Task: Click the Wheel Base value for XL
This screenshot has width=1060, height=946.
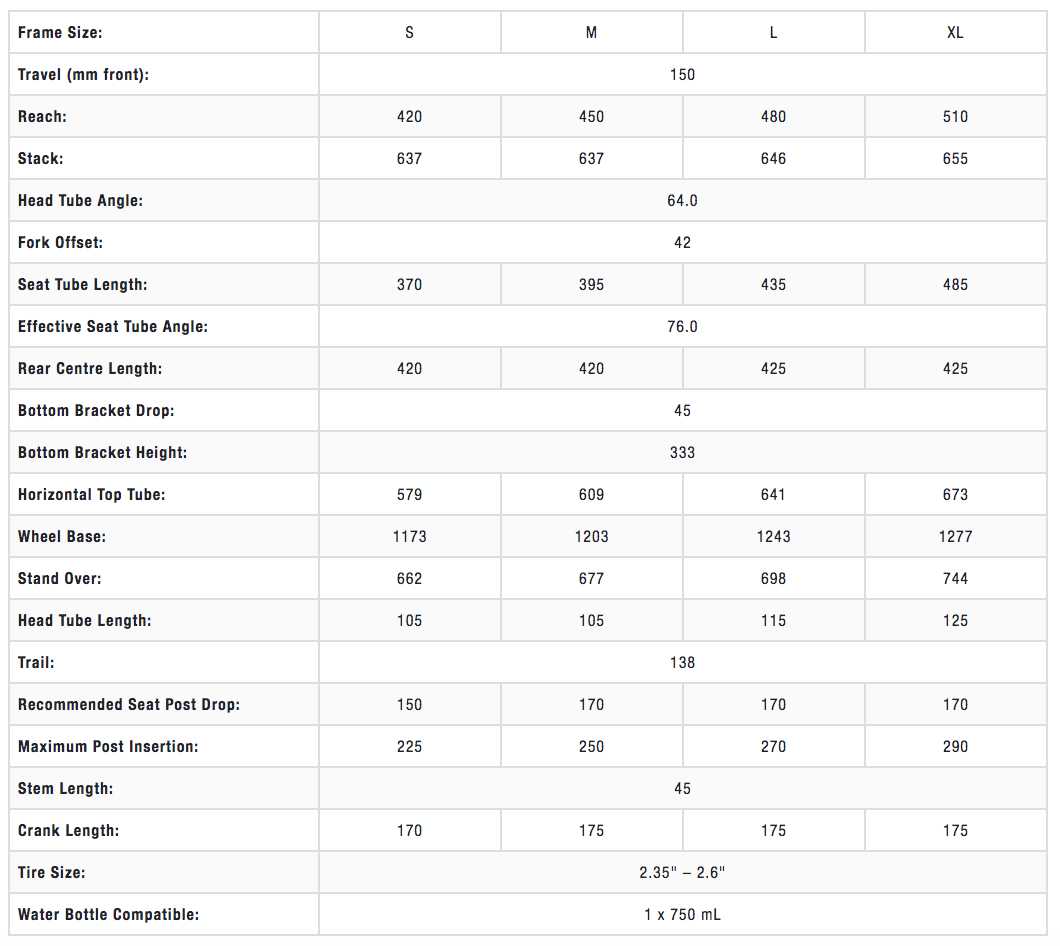Action: 955,537
